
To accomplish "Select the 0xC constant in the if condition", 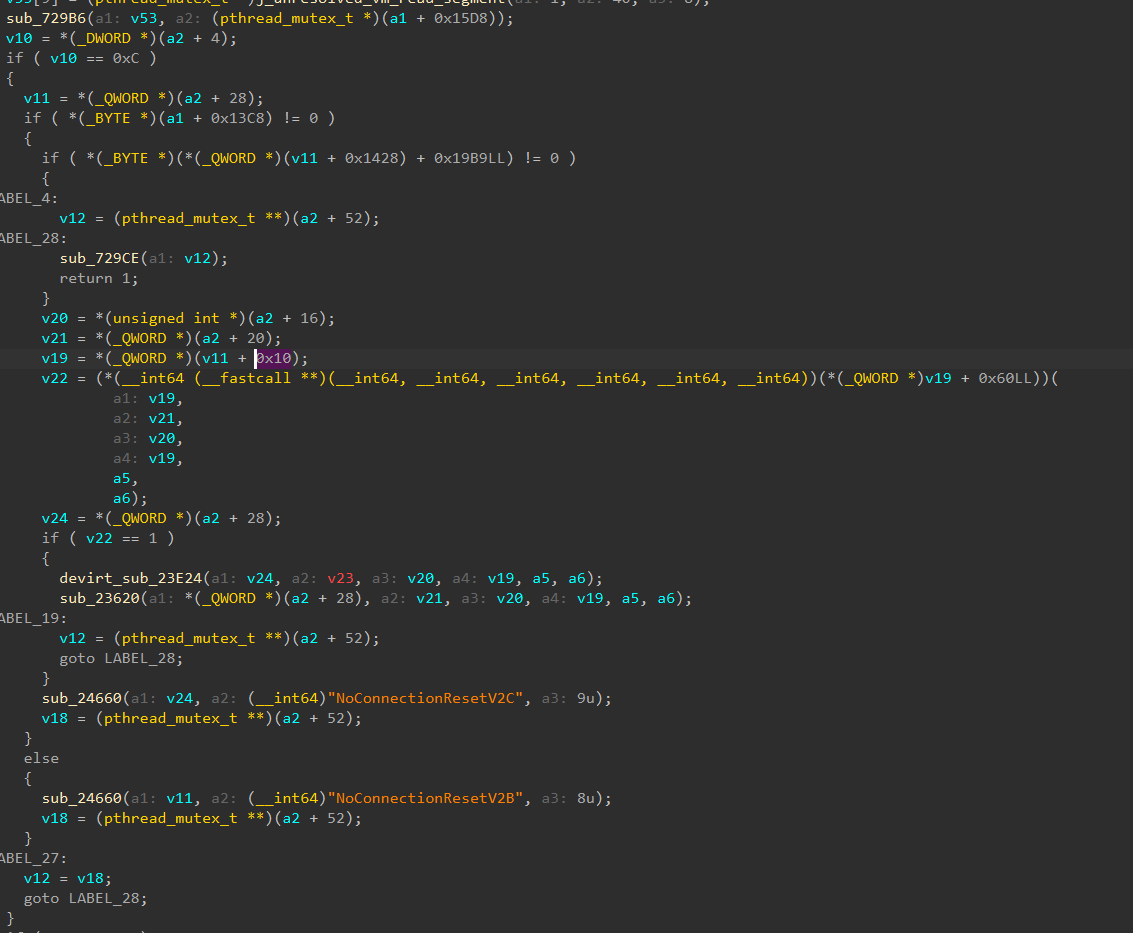I will pos(126,59).
